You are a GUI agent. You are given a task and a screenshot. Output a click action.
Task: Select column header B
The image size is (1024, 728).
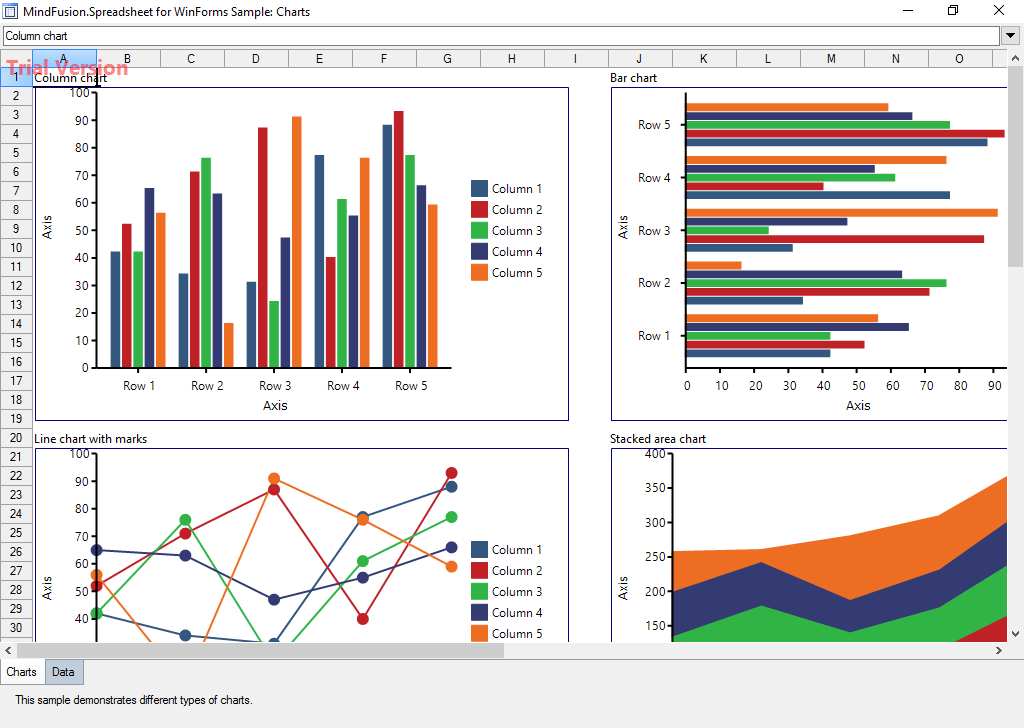point(127,58)
